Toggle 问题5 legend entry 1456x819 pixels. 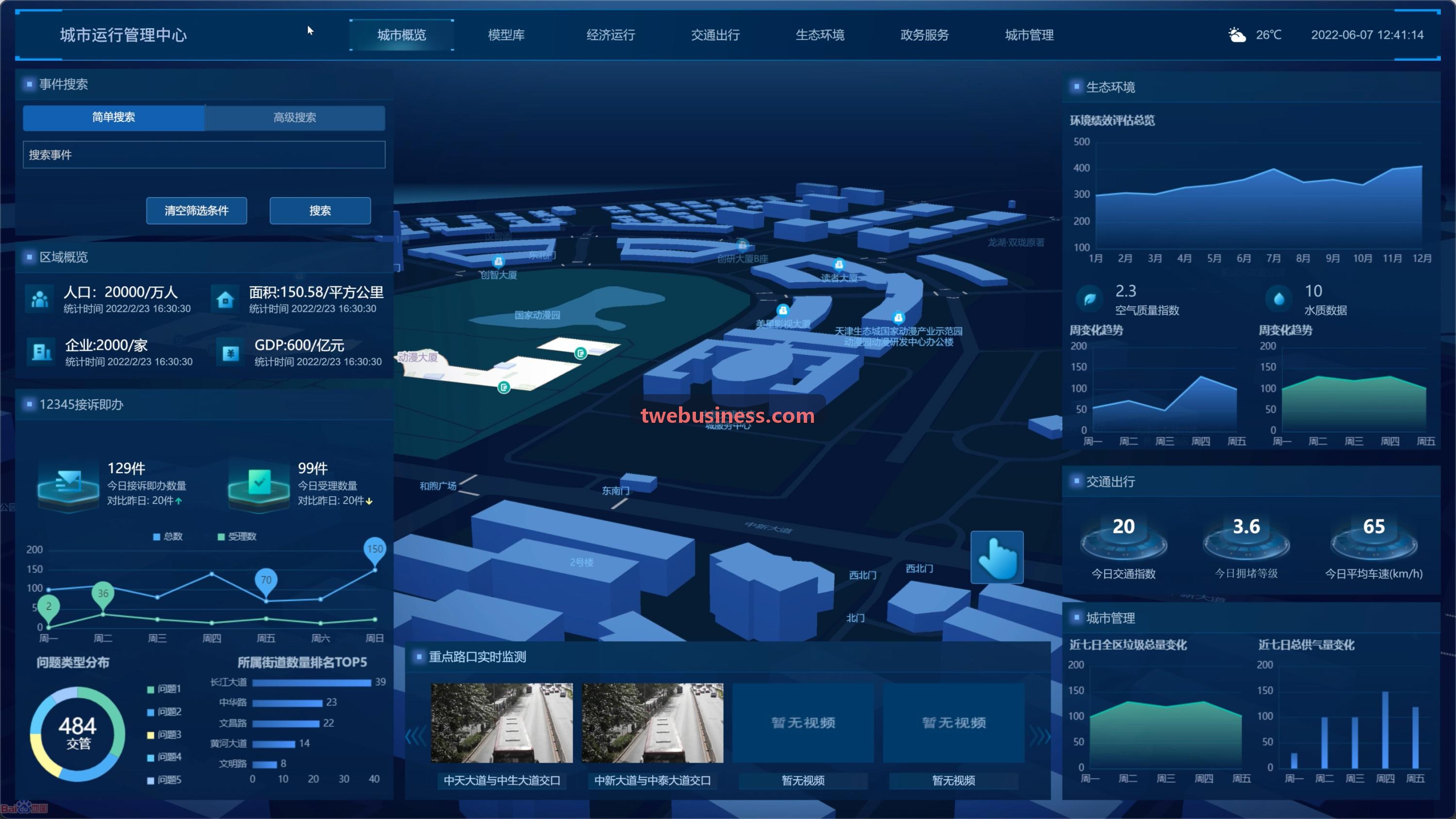pyautogui.click(x=164, y=781)
